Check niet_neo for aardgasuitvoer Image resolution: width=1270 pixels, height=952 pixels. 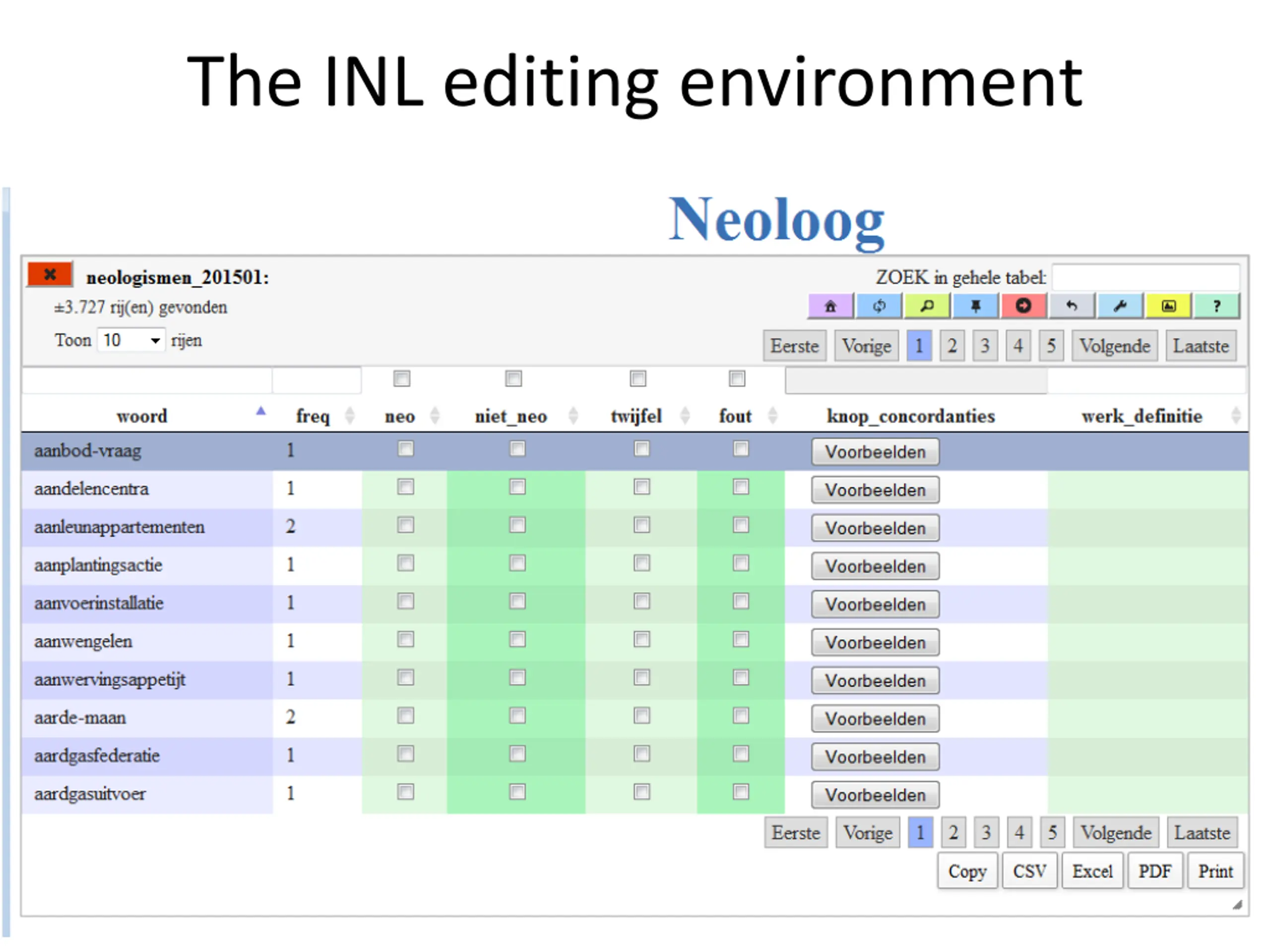[518, 792]
